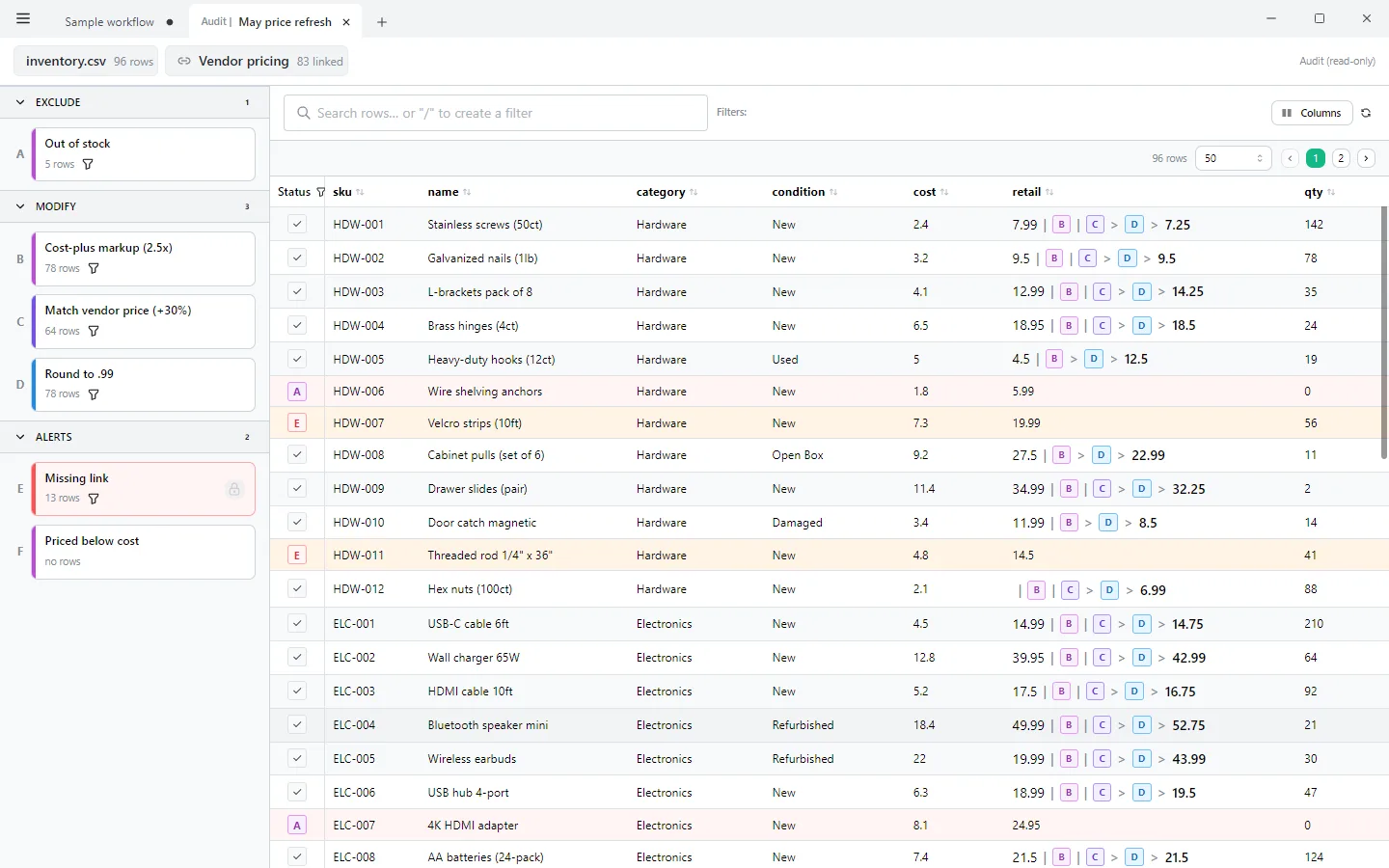The width and height of the screenshot is (1389, 868).
Task: Click funnel icon on Round to .99 rule
Action: (94, 394)
